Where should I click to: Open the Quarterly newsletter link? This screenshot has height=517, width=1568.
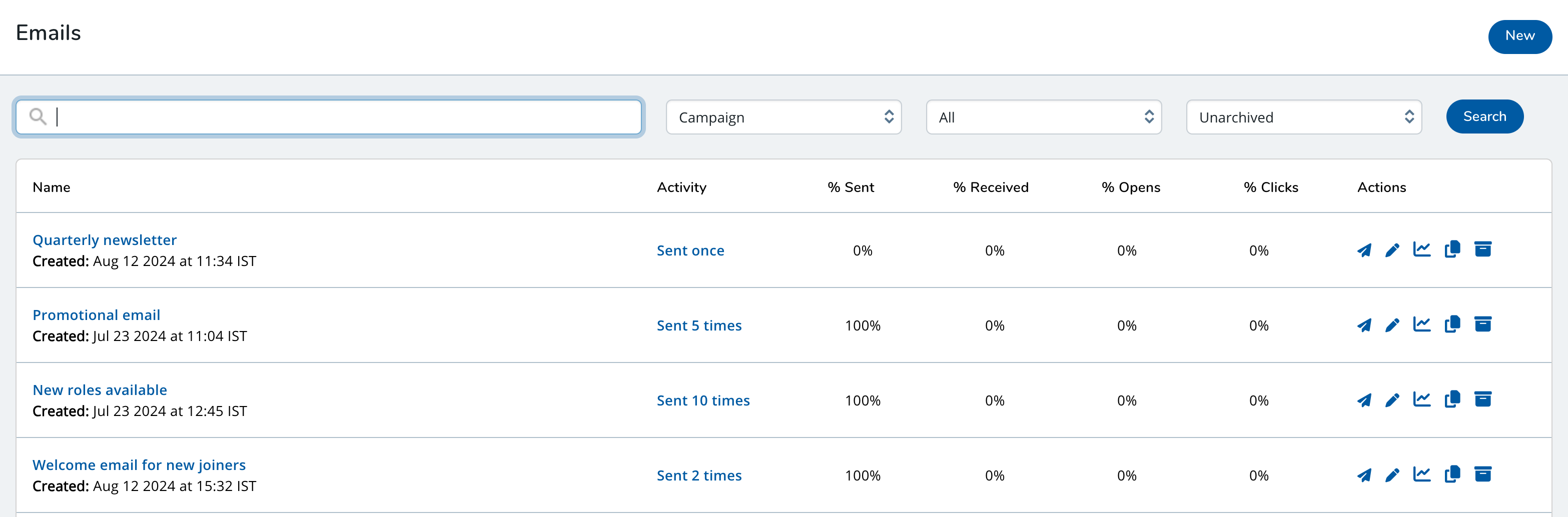105,240
